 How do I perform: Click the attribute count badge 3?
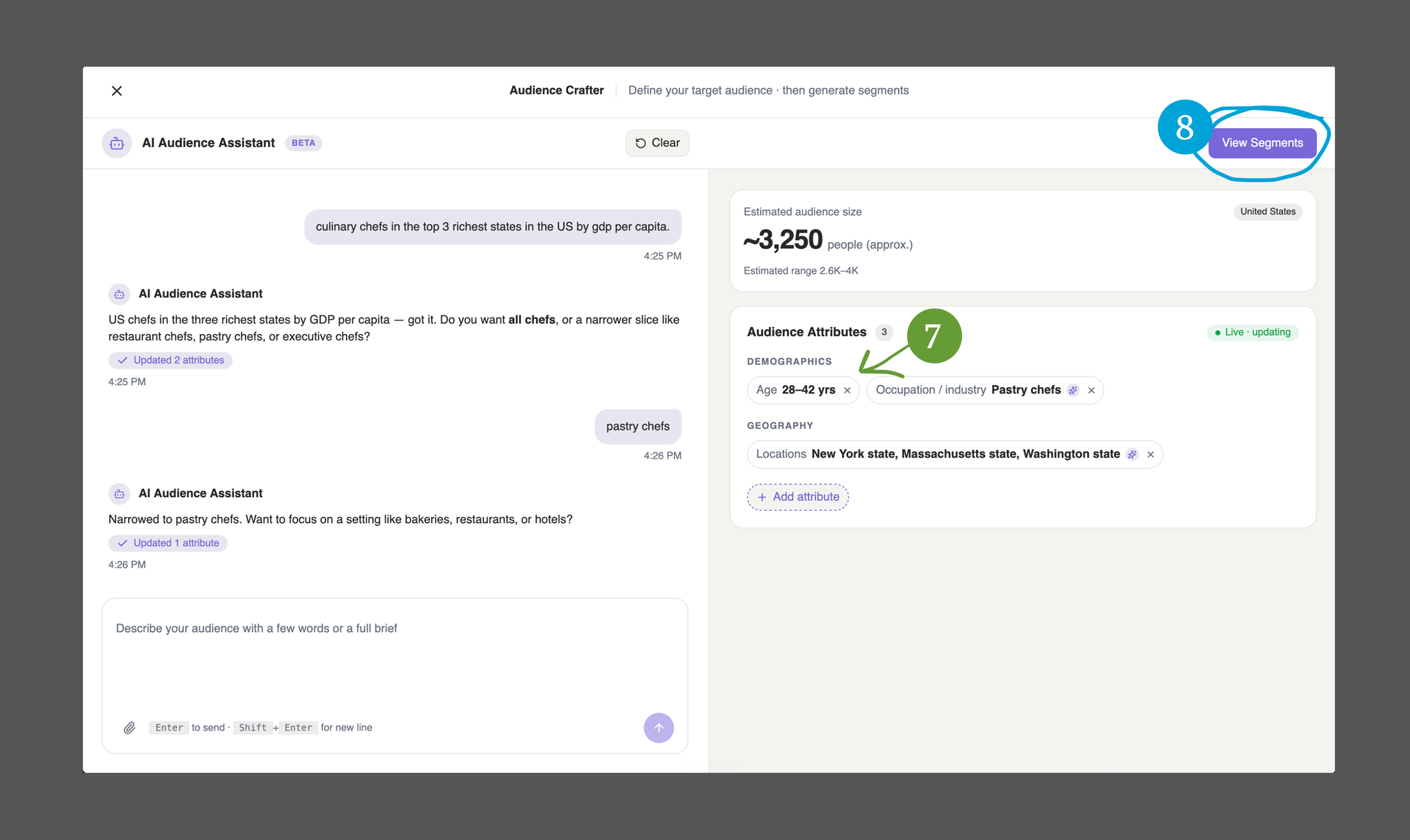[884, 332]
